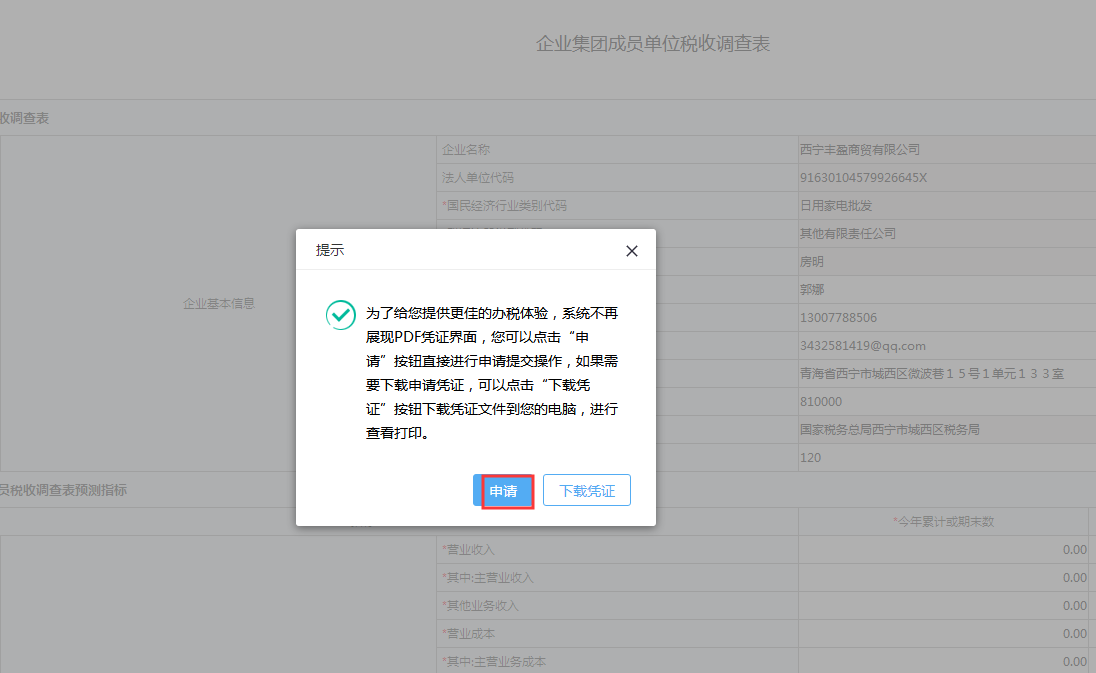Click the 其中:主营业务成本 amount field
1096x673 pixels.
pos(944,661)
